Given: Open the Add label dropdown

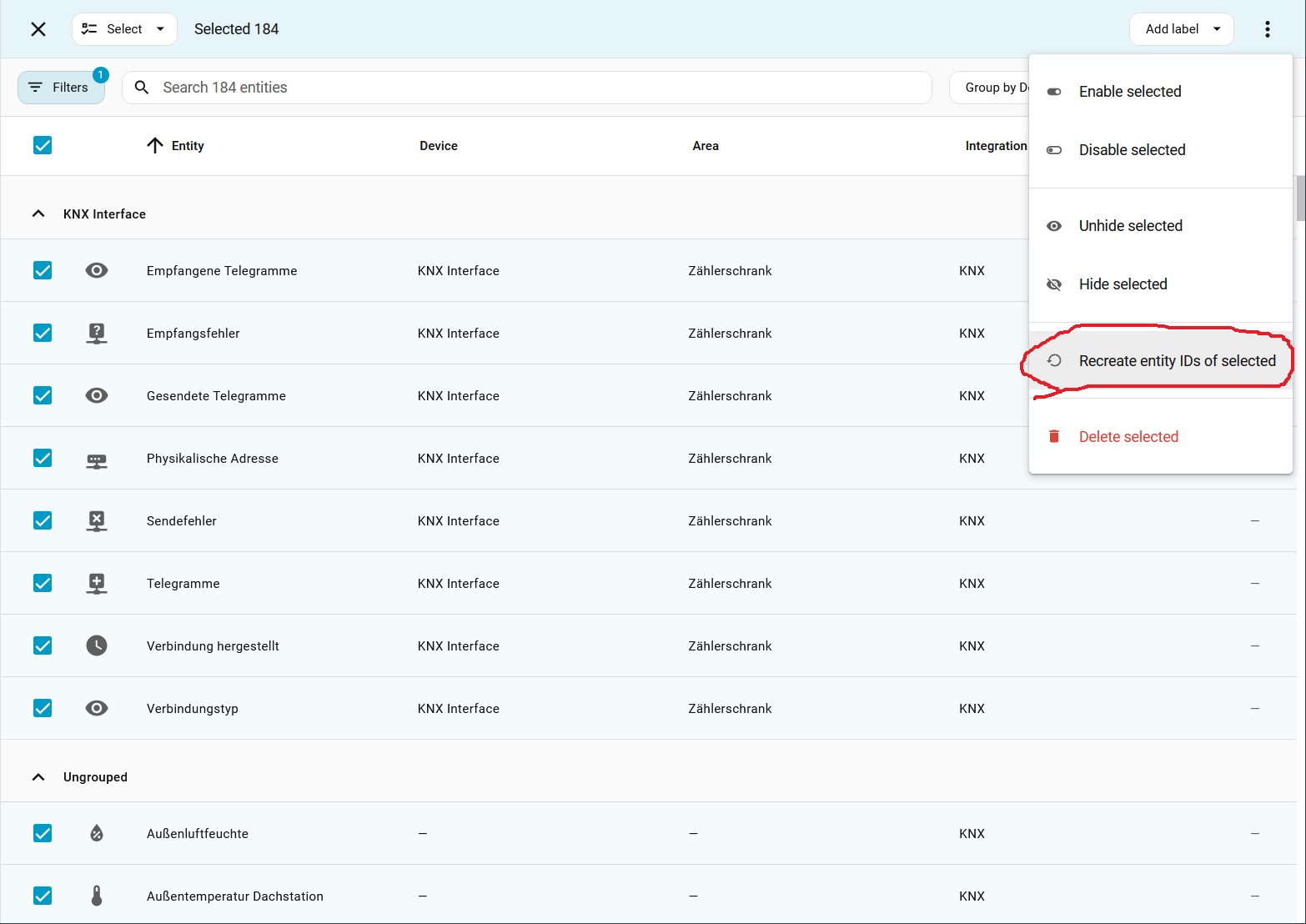Looking at the screenshot, I should pyautogui.click(x=1181, y=29).
